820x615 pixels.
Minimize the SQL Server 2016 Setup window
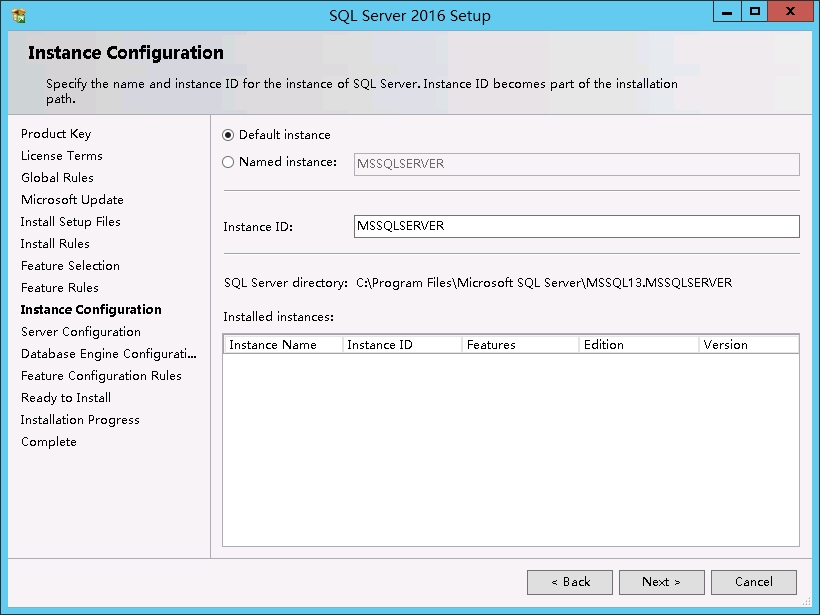[727, 12]
